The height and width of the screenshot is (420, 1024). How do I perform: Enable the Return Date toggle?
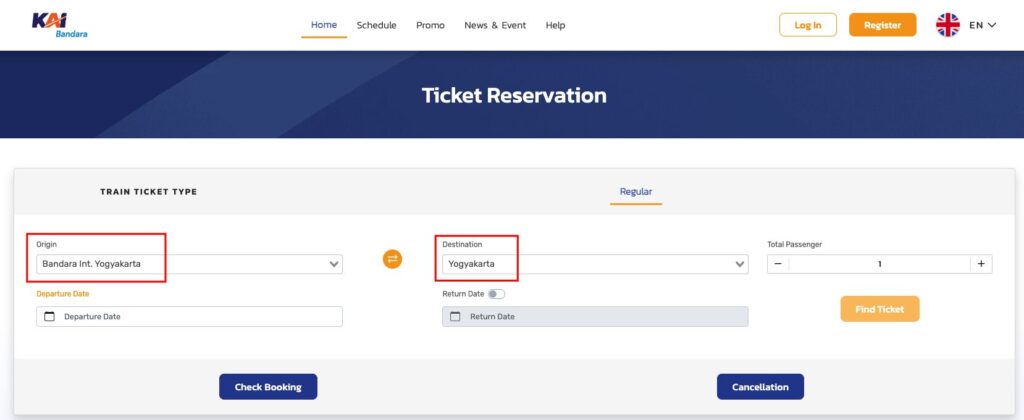pos(497,294)
